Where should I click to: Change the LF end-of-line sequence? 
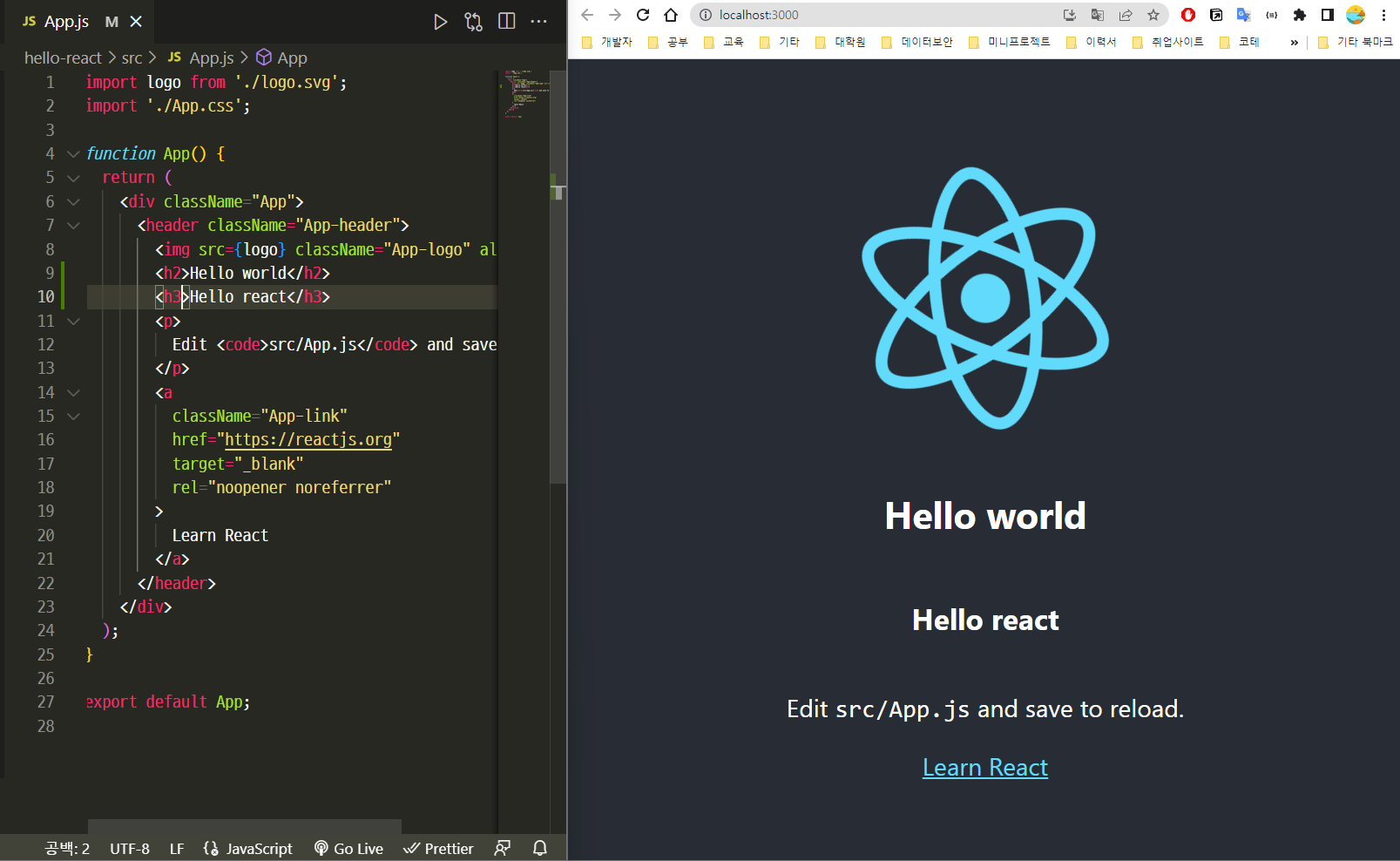pos(177,849)
